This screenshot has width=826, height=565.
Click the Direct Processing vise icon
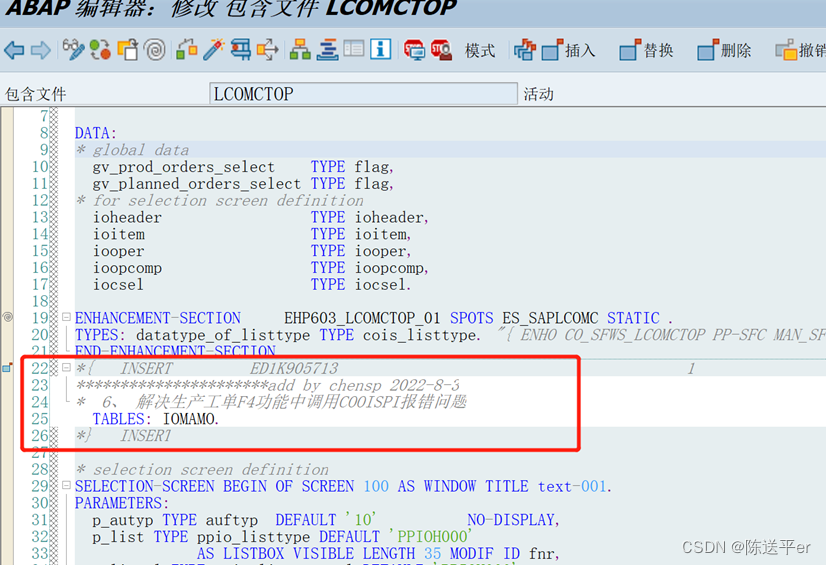[x=241, y=49]
